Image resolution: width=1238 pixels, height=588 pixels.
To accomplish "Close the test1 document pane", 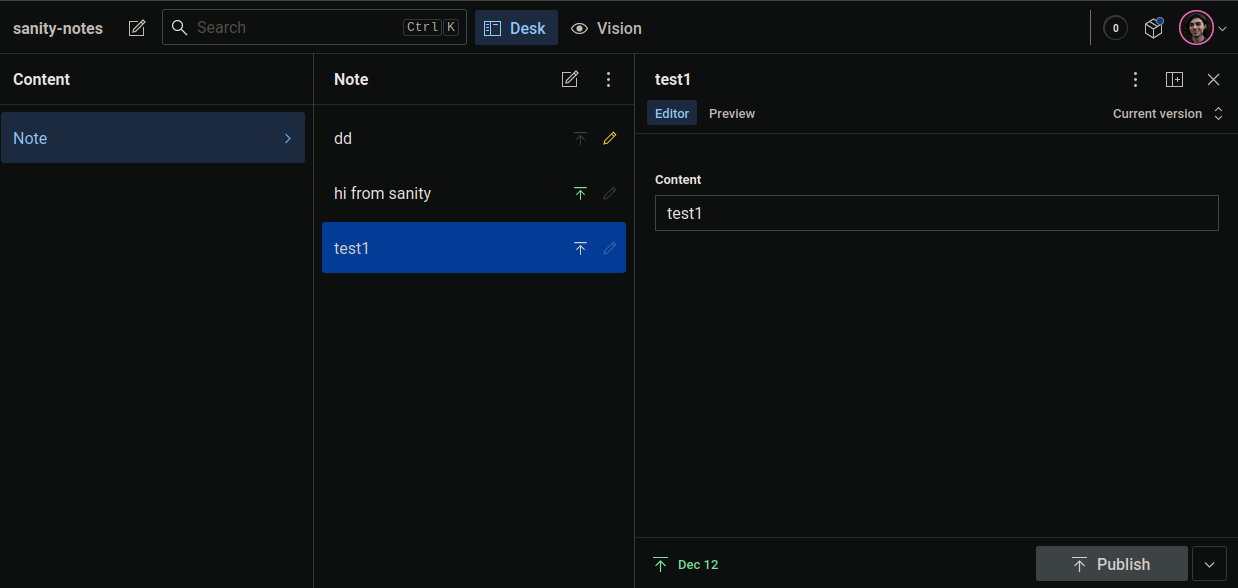I will 1213,79.
